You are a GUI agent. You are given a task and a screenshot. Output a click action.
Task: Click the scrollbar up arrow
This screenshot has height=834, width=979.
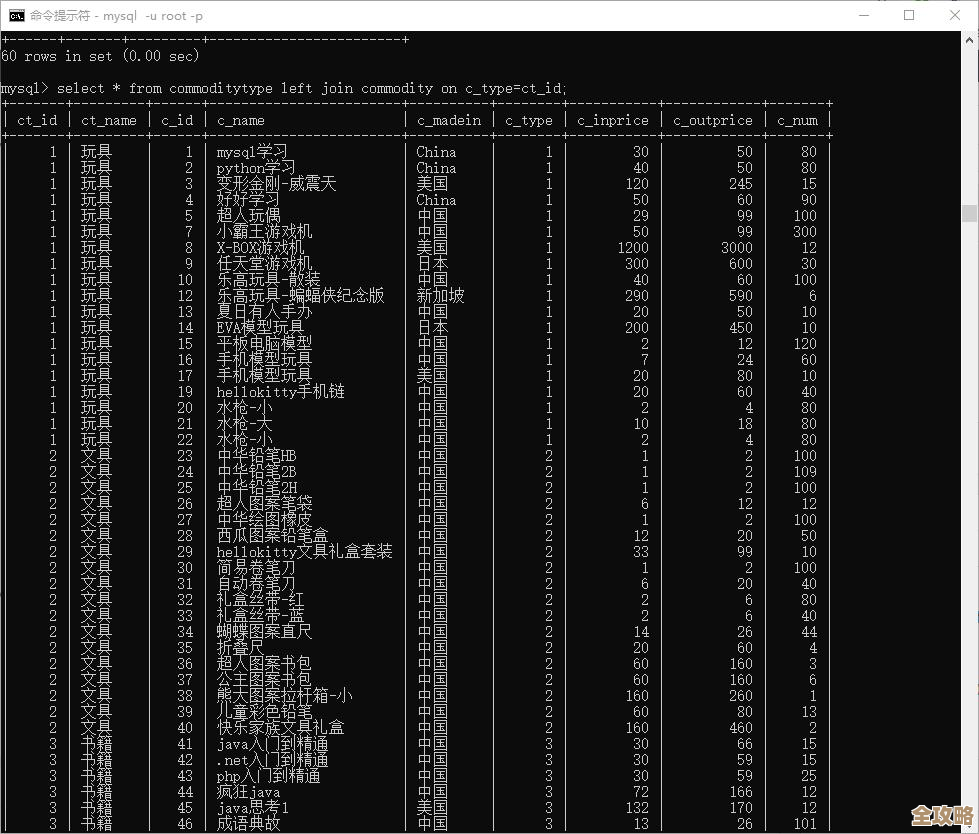969,40
